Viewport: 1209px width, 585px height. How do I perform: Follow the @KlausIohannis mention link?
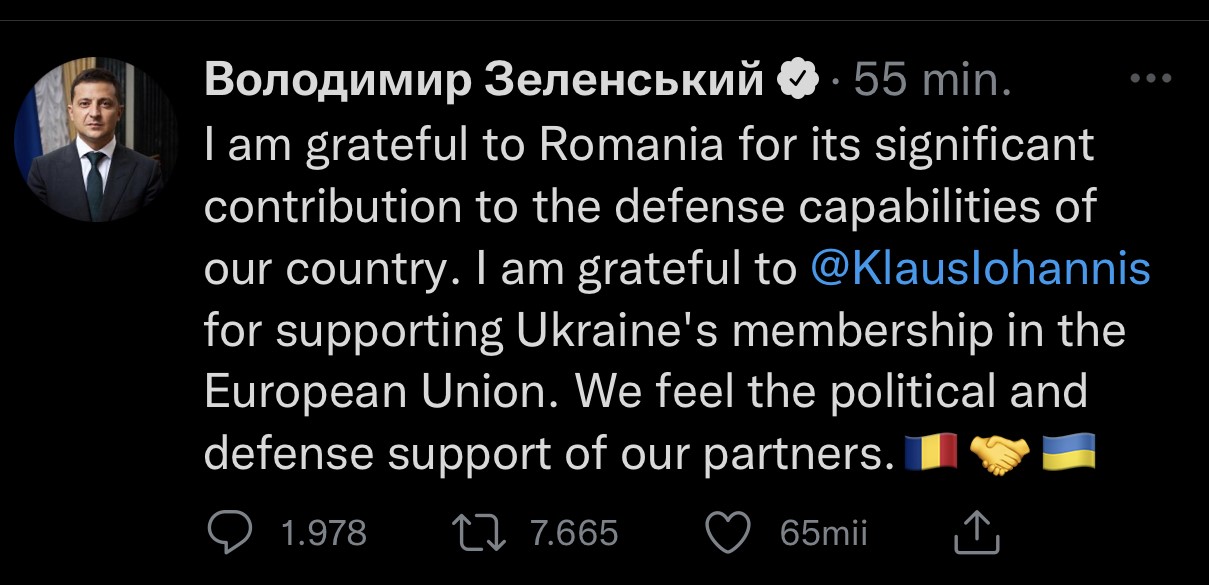[977, 268]
